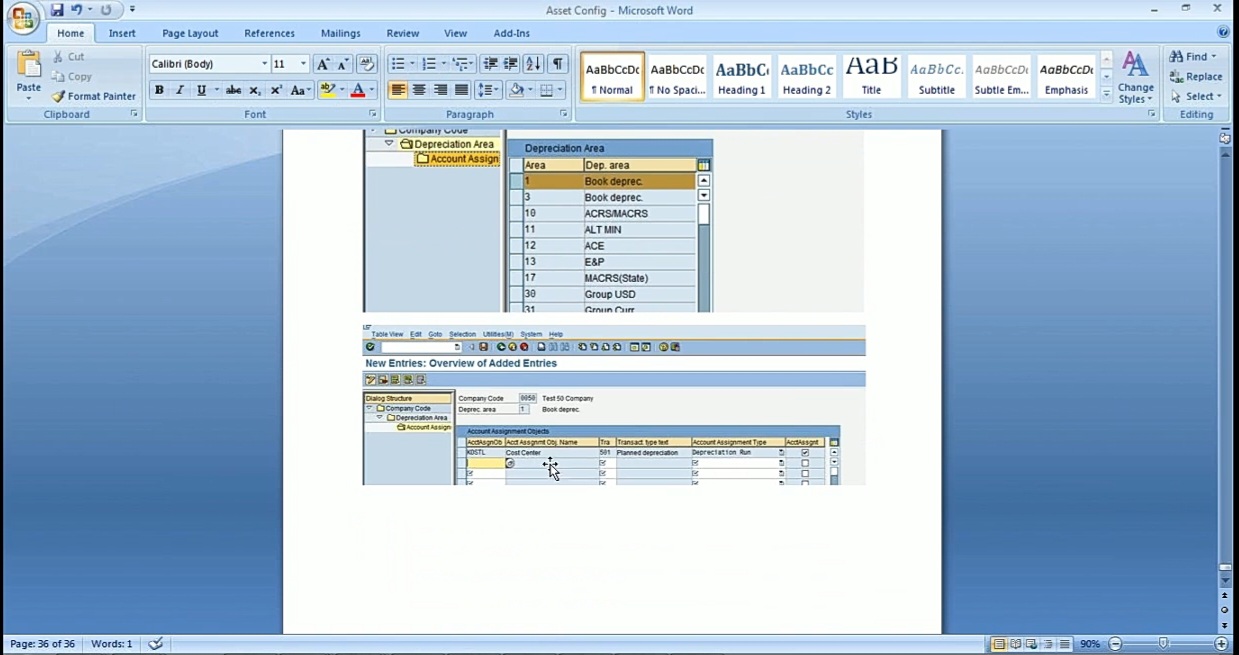Apply strikethrough formatting
The width and height of the screenshot is (1239, 655).
233,90
